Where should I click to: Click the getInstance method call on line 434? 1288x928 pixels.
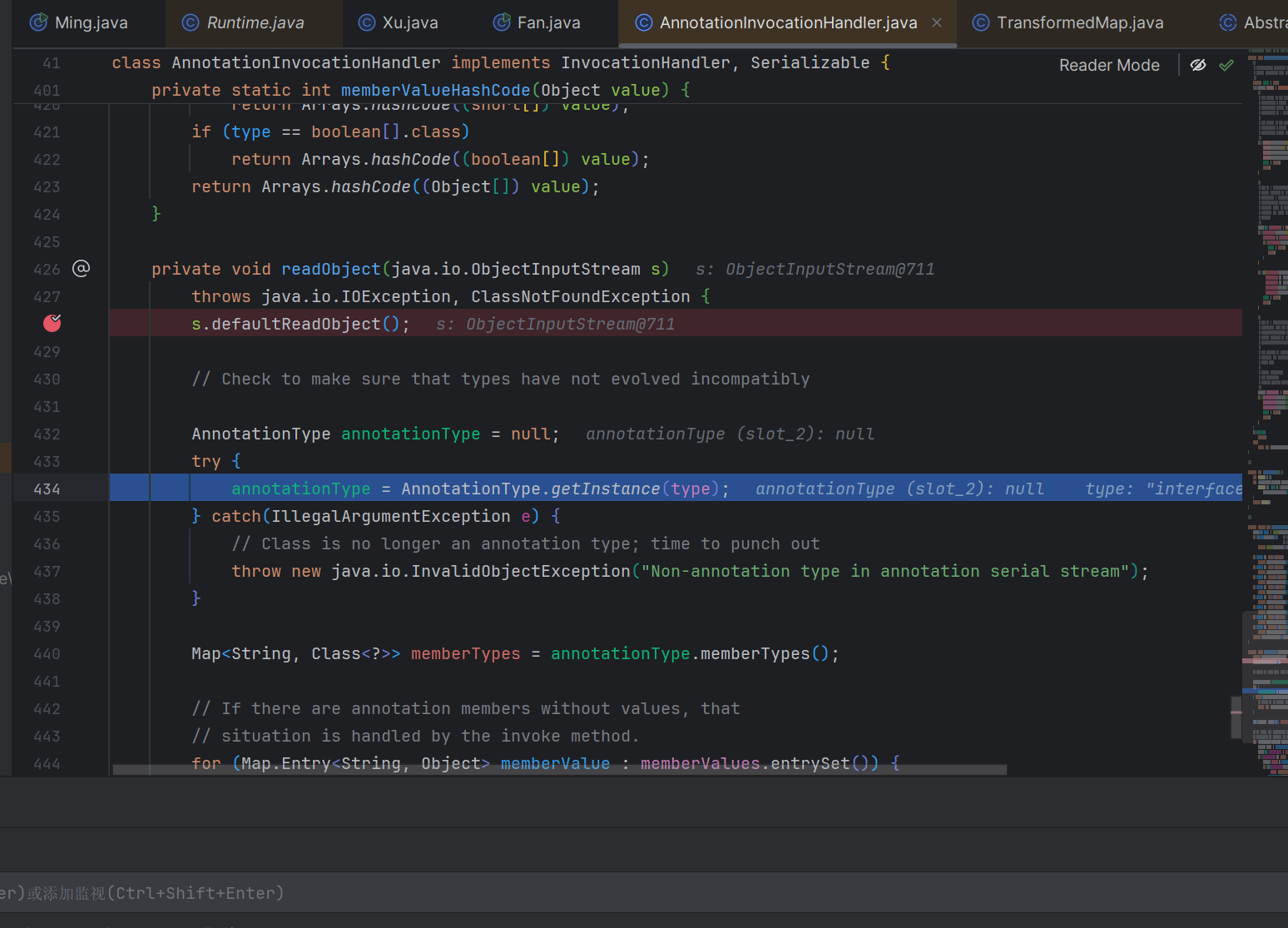[605, 489]
